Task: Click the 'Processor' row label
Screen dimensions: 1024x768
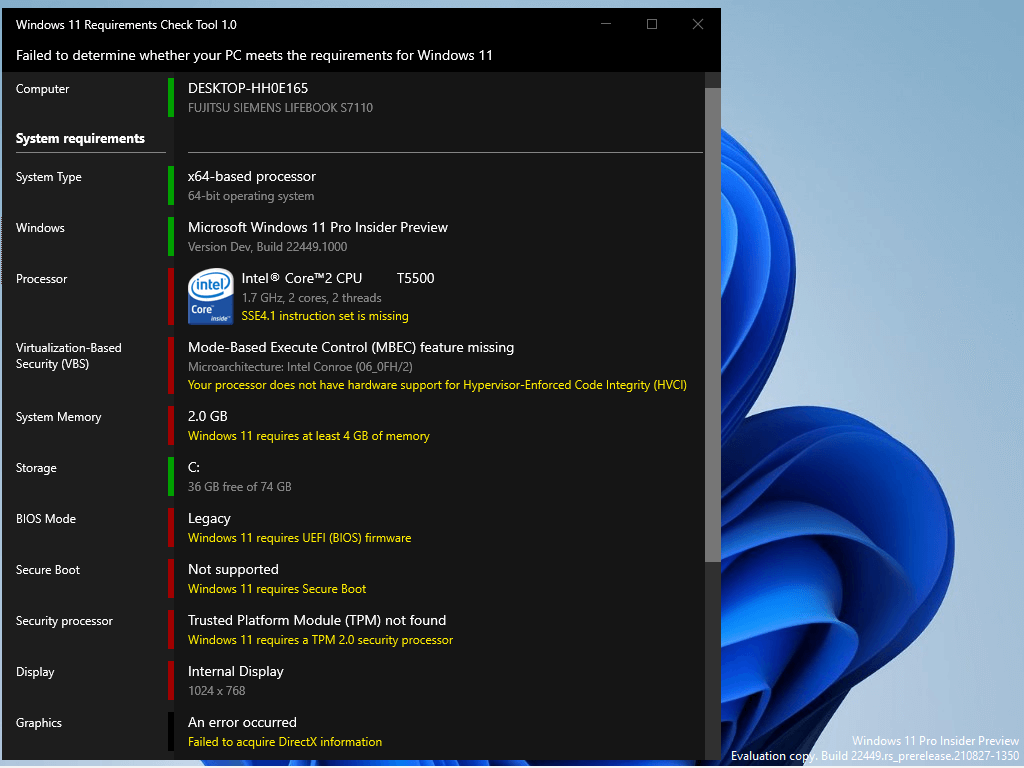Action: 42,279
